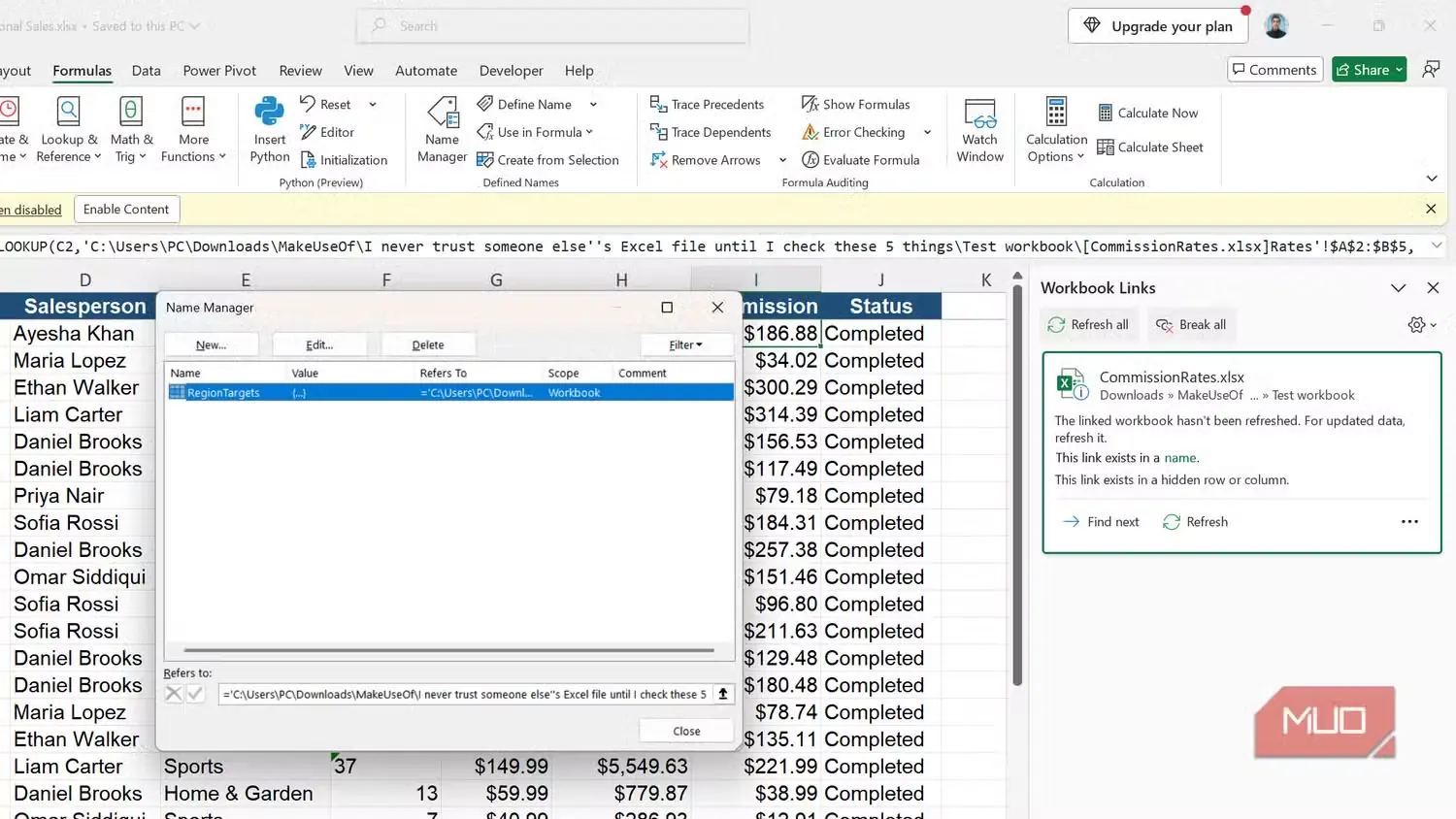Click Calculate Sheet
The height and width of the screenshot is (819, 1456).
1150,147
